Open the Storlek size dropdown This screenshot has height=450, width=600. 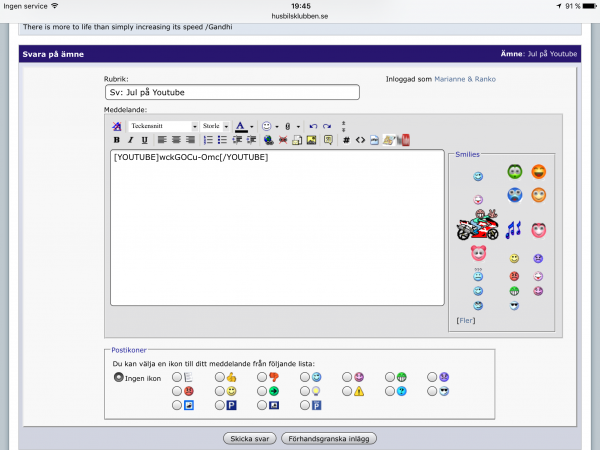coord(215,127)
